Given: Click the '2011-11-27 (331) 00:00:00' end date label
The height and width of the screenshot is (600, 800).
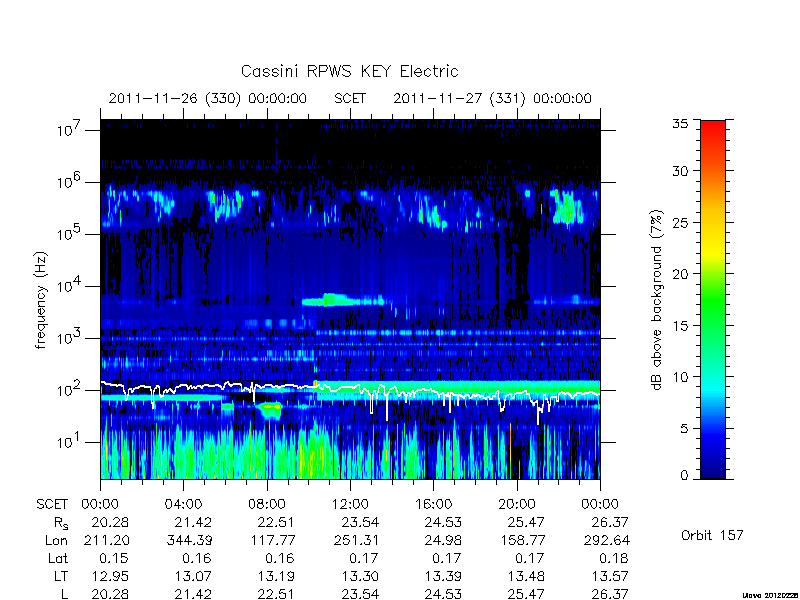Looking at the screenshot, I should tap(492, 98).
